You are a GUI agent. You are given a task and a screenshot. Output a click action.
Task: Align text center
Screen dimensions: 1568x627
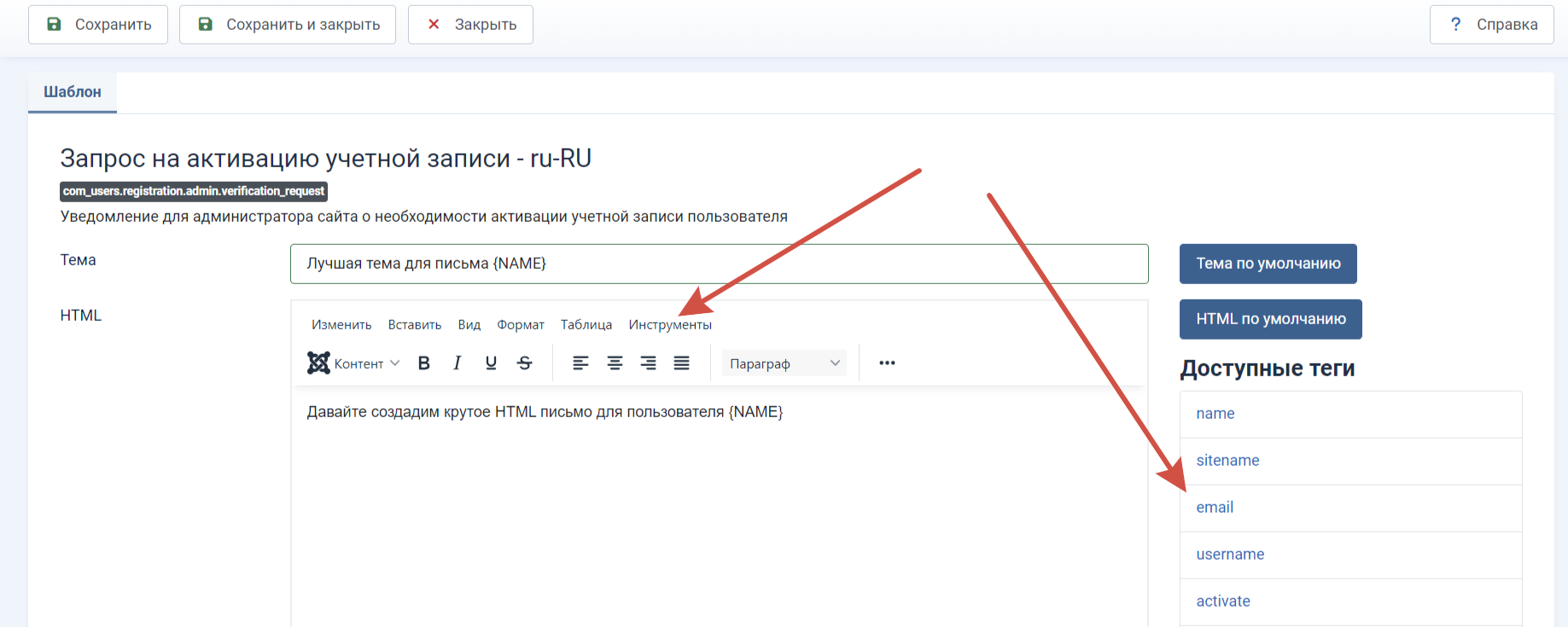click(x=615, y=363)
